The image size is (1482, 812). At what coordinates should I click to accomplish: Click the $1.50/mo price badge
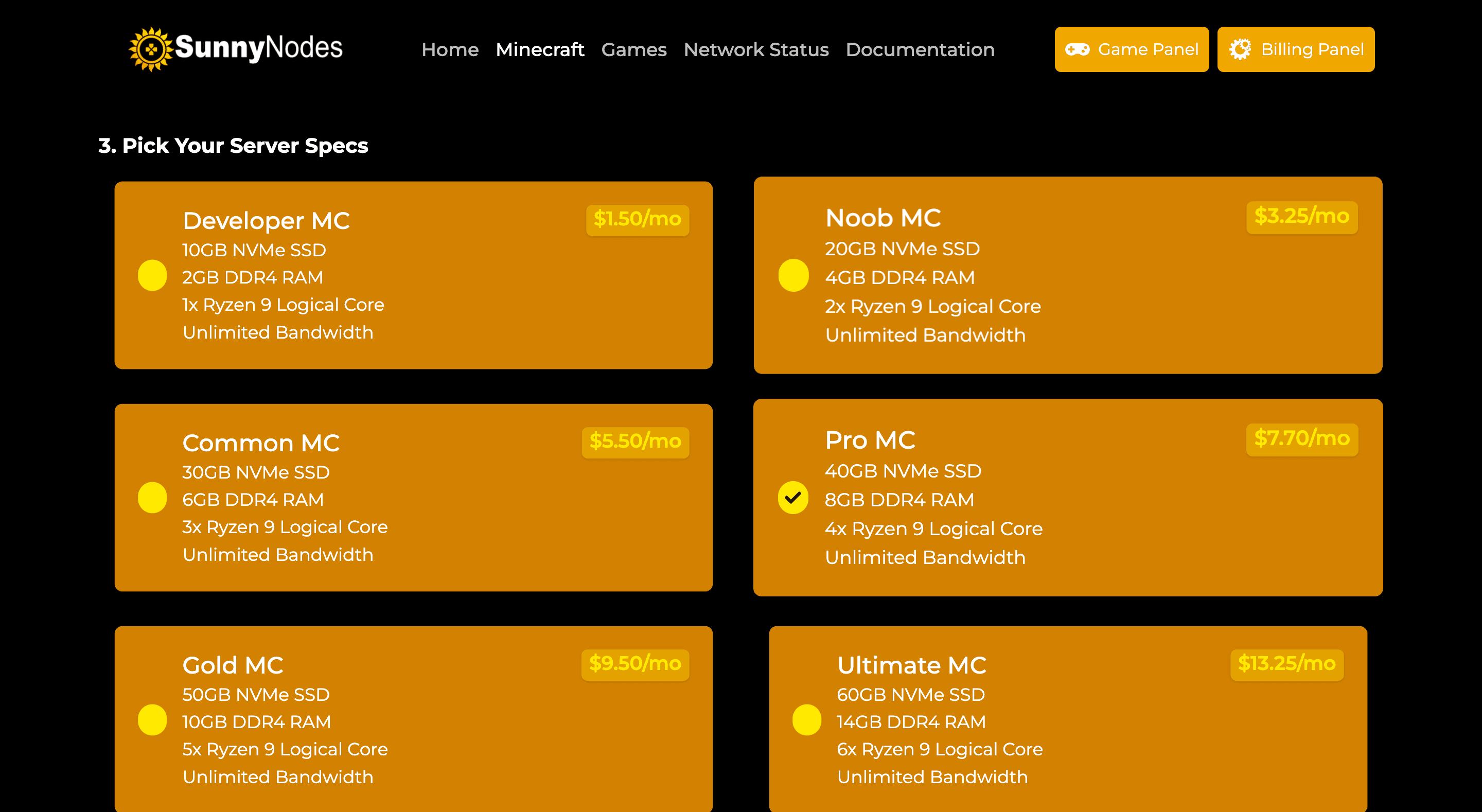point(638,219)
